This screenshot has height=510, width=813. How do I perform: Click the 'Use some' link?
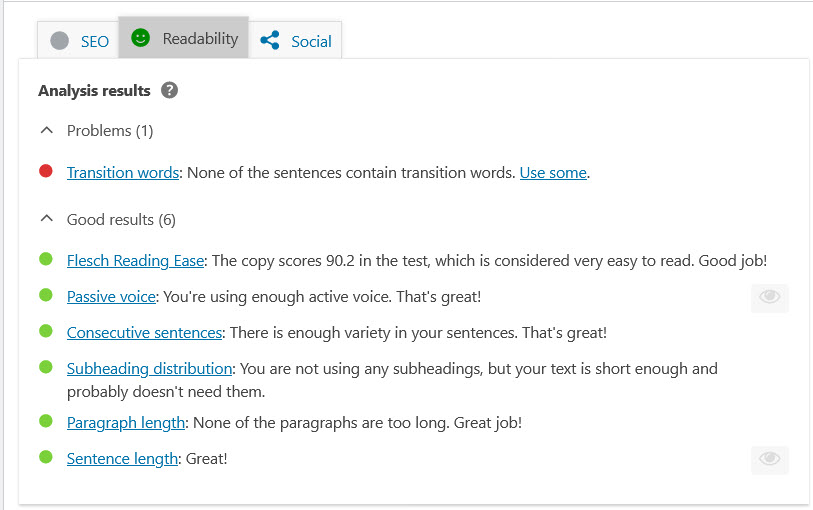[553, 172]
